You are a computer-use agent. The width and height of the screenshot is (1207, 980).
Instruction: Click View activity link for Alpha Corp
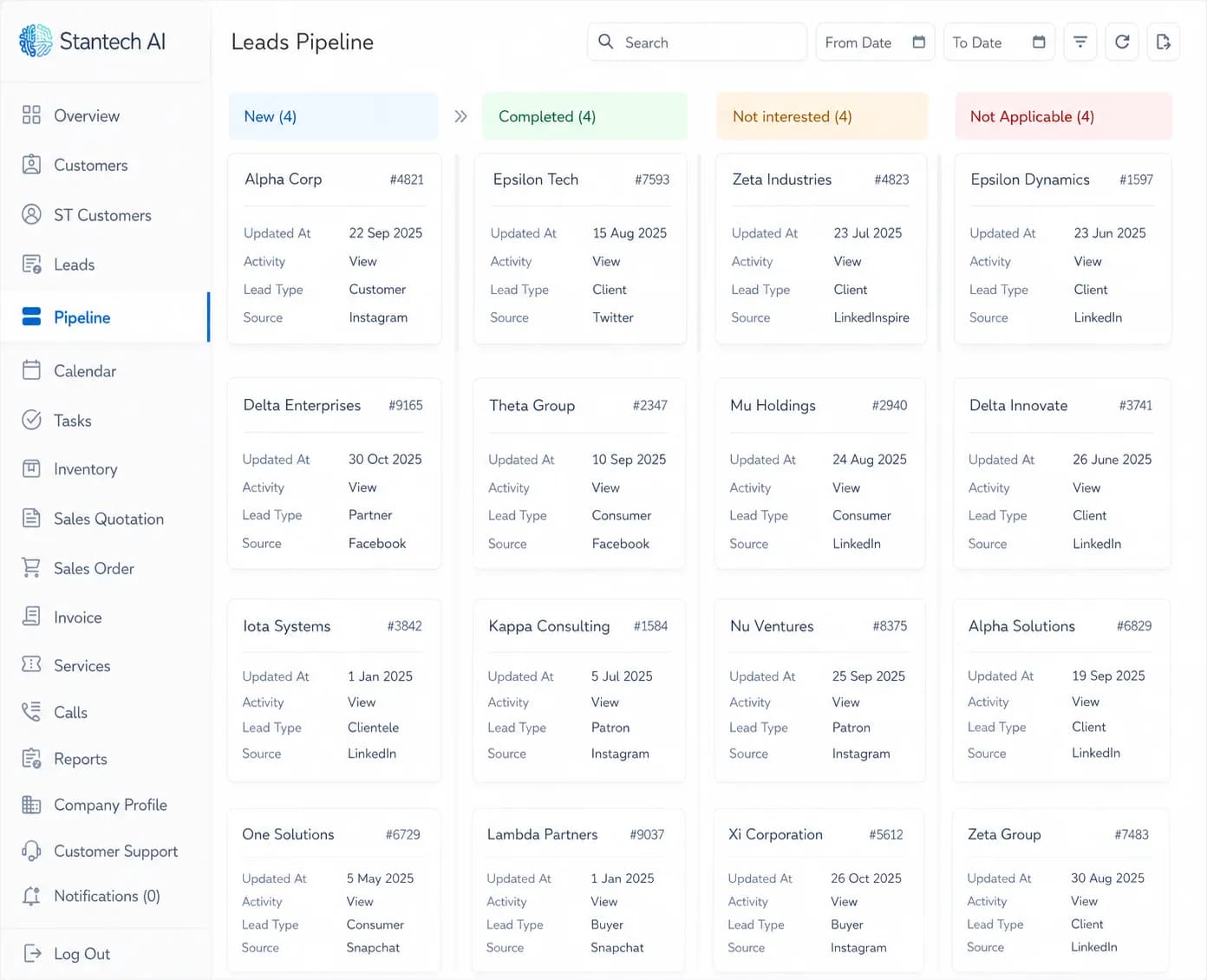[362, 261]
